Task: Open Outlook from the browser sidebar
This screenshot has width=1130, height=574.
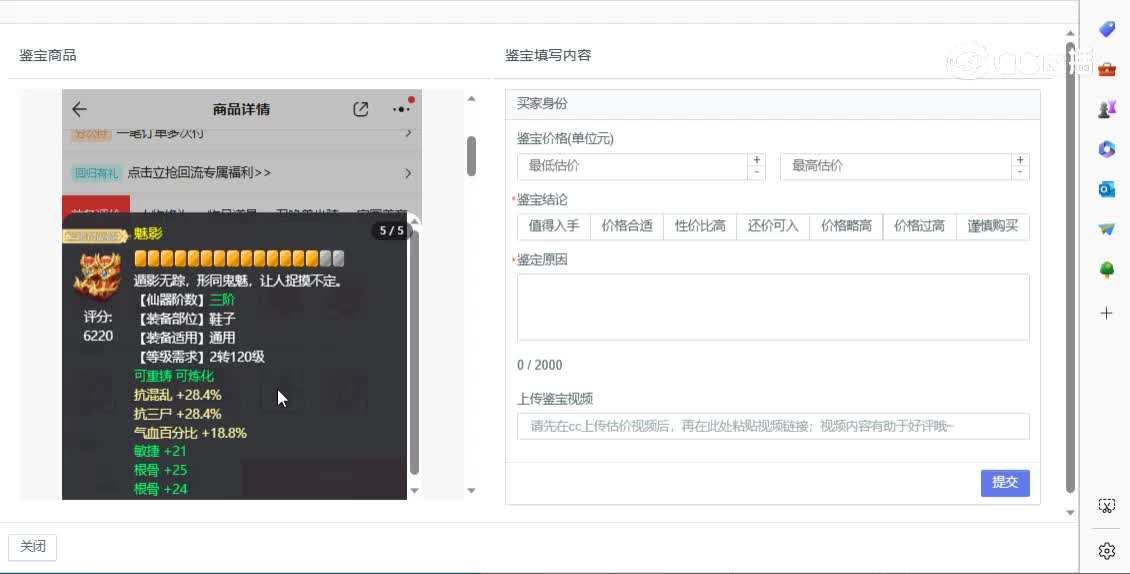Action: coord(1107,189)
